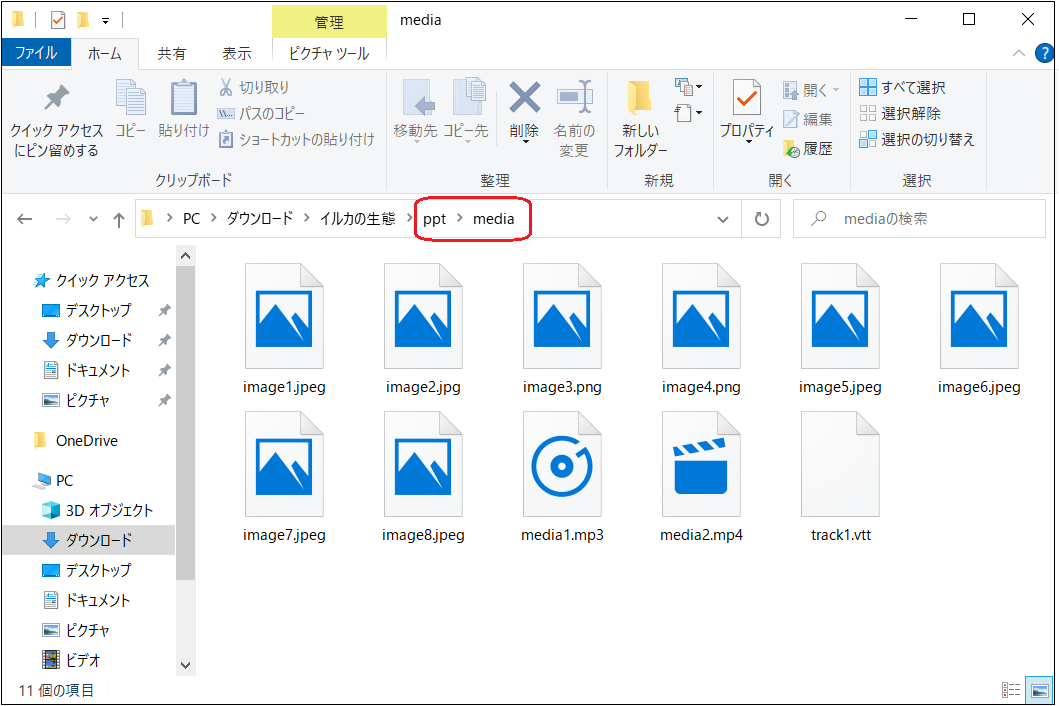Collapse the ribbon with chevron arrow
1059x706 pixels.
pos(1019,54)
